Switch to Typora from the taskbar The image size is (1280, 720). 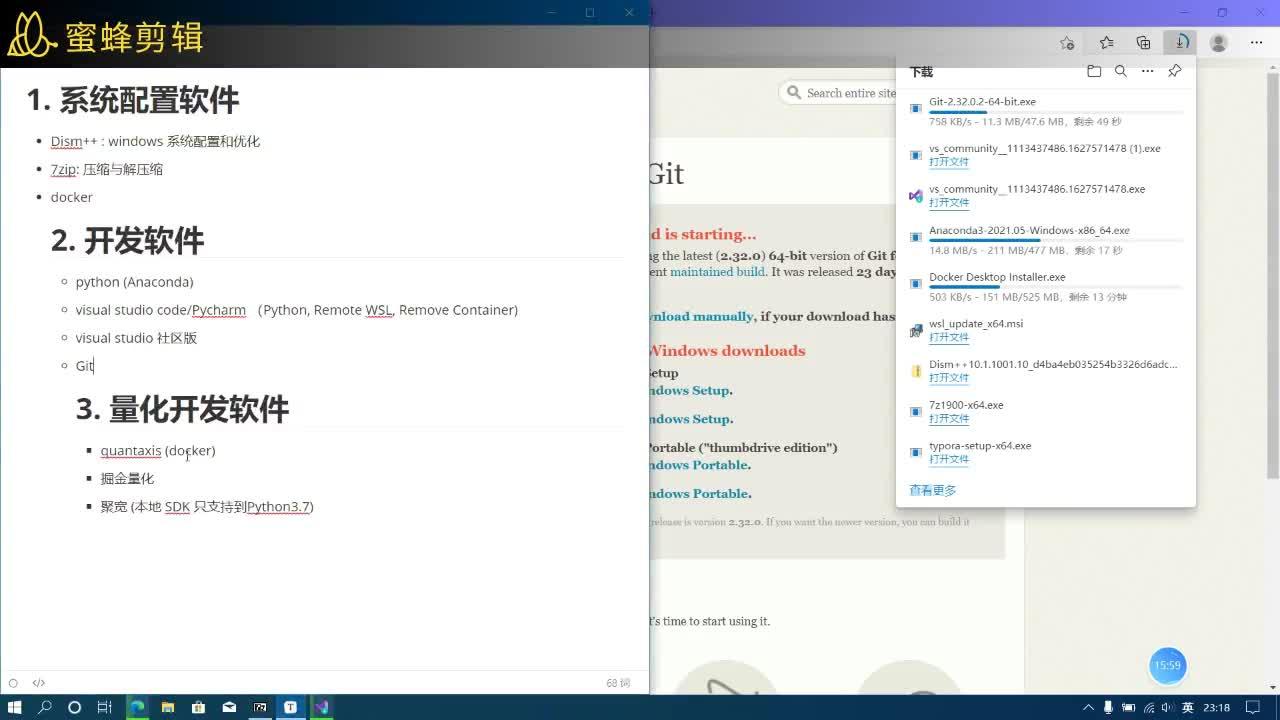pyautogui.click(x=290, y=707)
